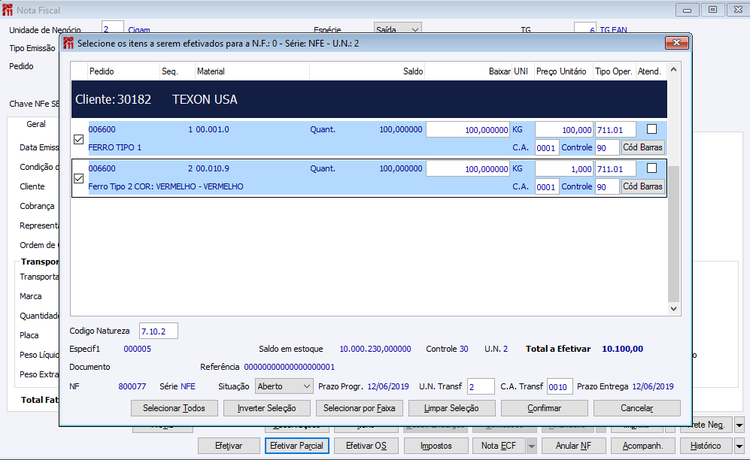Click Total a Efetivar value 10.100,00
The height and width of the screenshot is (460, 750).
(x=622, y=349)
